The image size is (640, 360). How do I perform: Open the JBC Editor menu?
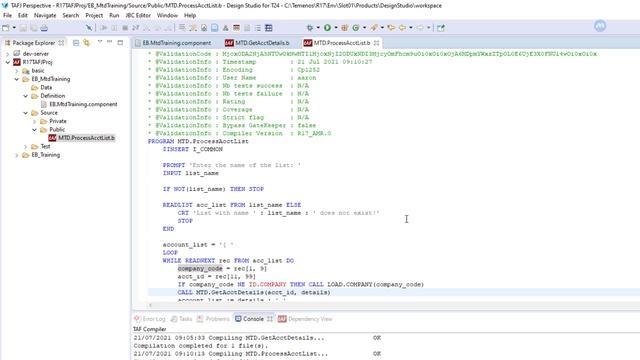138,15
